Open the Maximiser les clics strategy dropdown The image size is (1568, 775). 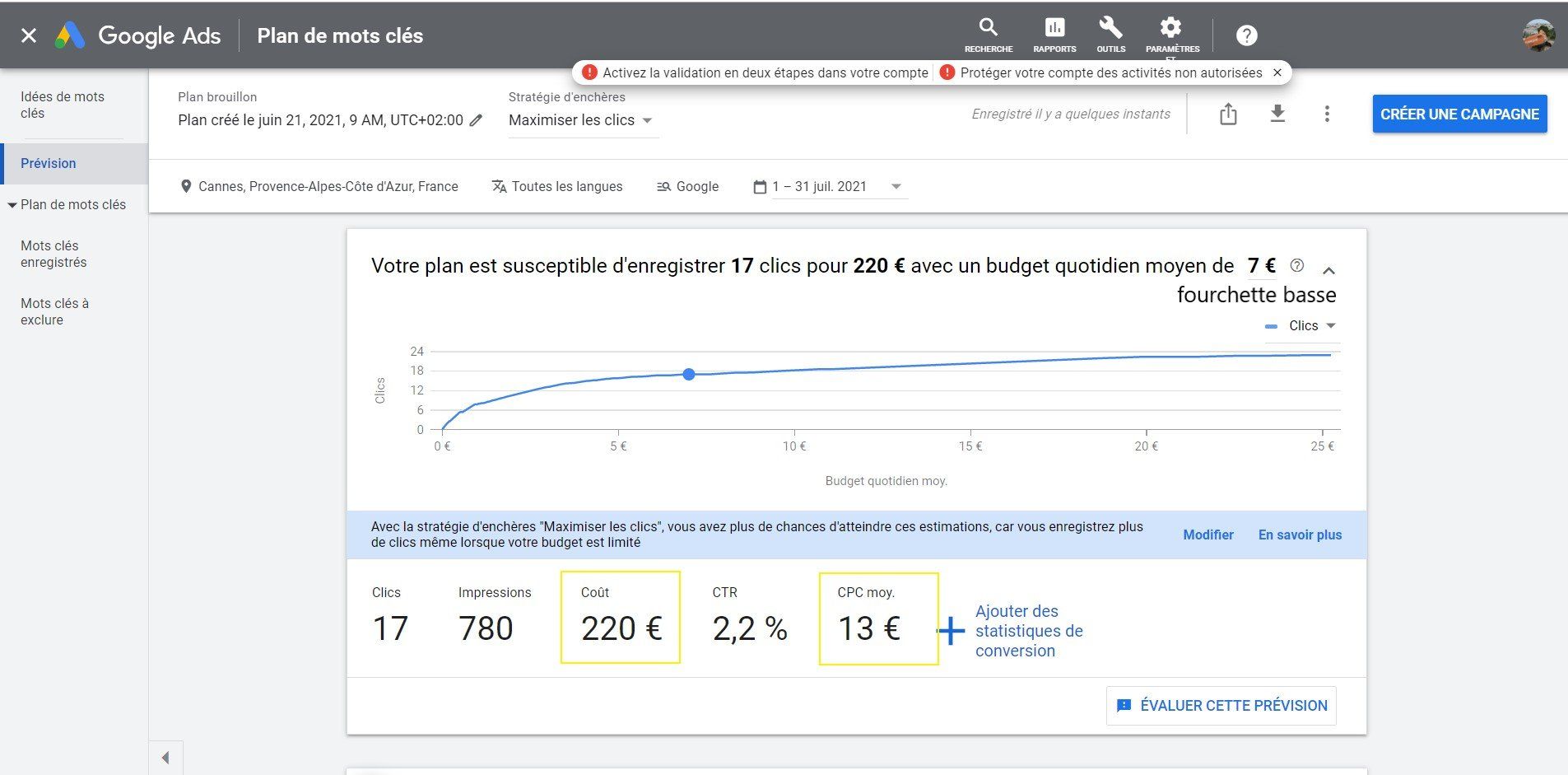pos(580,120)
